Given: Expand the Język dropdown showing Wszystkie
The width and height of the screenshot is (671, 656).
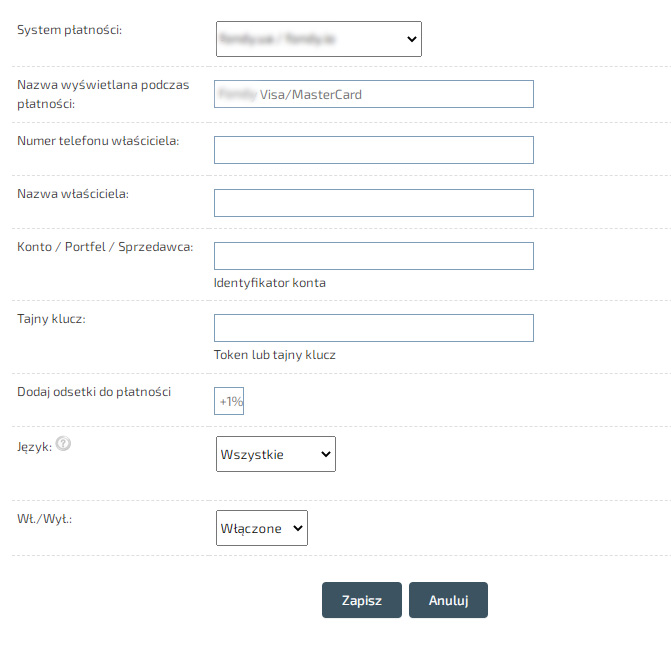Looking at the screenshot, I should coord(275,454).
